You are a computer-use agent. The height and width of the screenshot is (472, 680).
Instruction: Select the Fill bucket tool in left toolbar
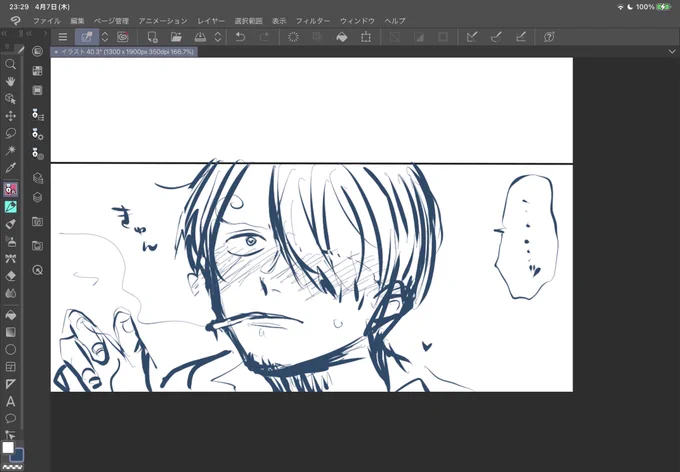point(10,315)
